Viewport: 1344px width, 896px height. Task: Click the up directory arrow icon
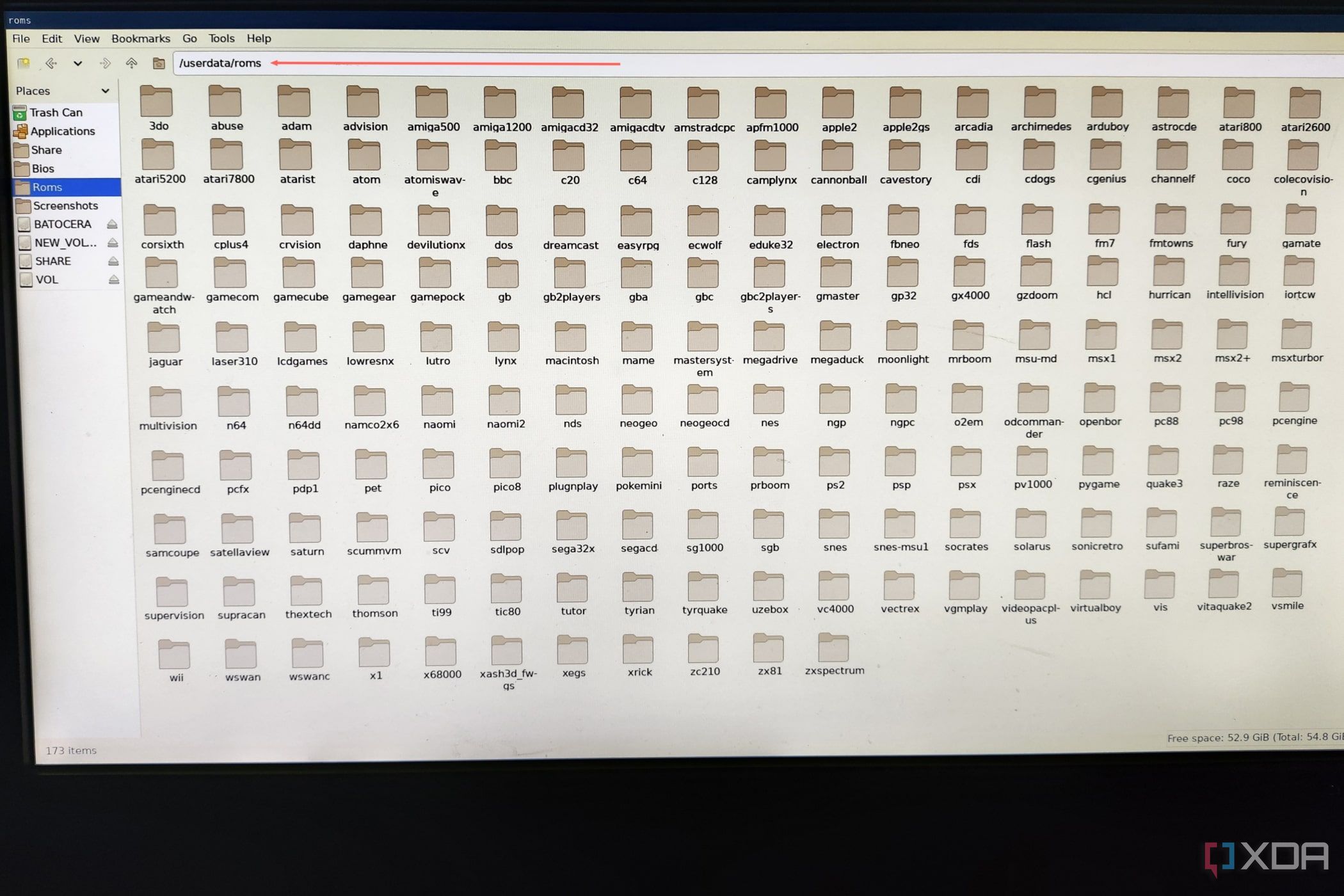point(130,62)
